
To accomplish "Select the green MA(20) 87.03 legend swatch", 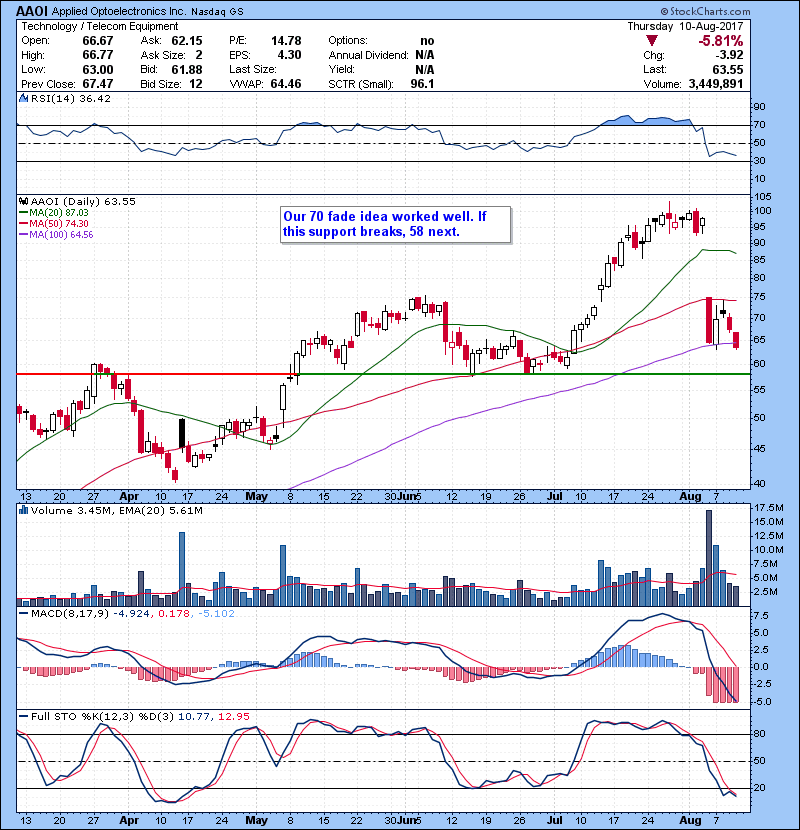I will (x=23, y=212).
